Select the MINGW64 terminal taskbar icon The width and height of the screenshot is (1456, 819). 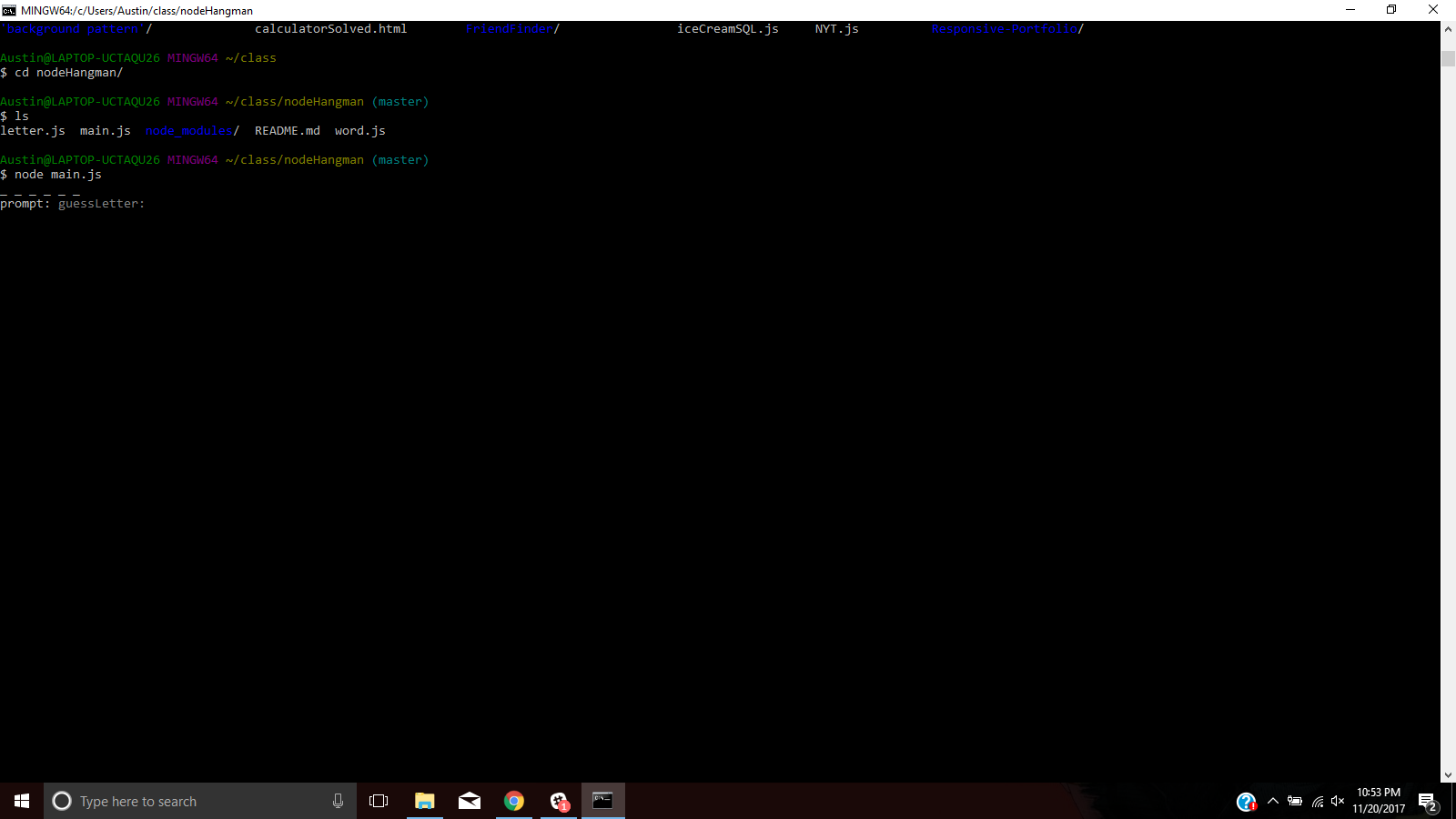pos(603,801)
